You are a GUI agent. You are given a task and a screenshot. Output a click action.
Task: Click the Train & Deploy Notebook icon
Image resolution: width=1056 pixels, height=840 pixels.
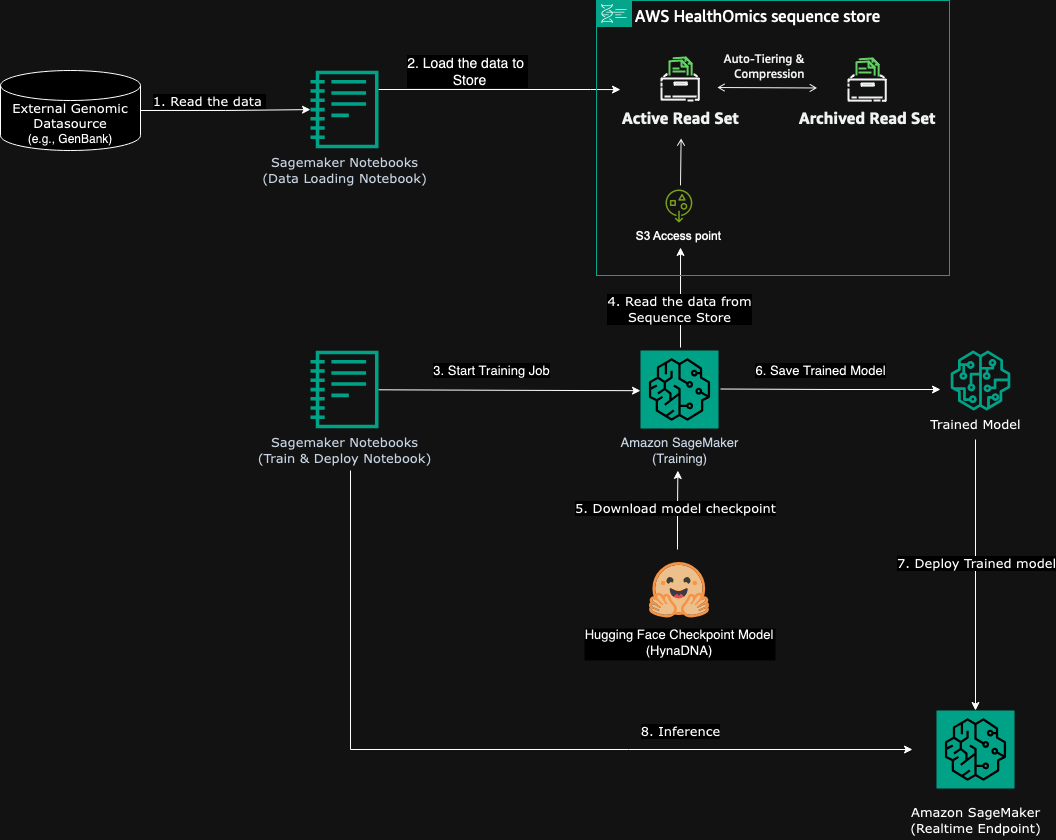(x=344, y=390)
